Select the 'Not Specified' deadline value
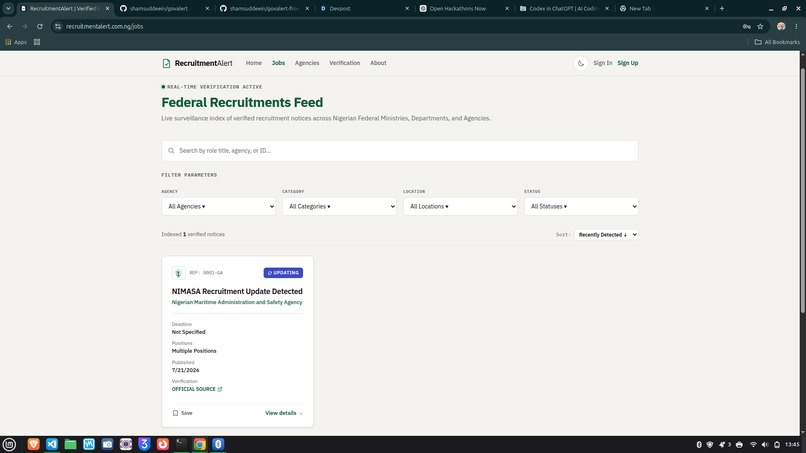Screen dimensions: 806x453 pyautogui.click(x=189, y=332)
